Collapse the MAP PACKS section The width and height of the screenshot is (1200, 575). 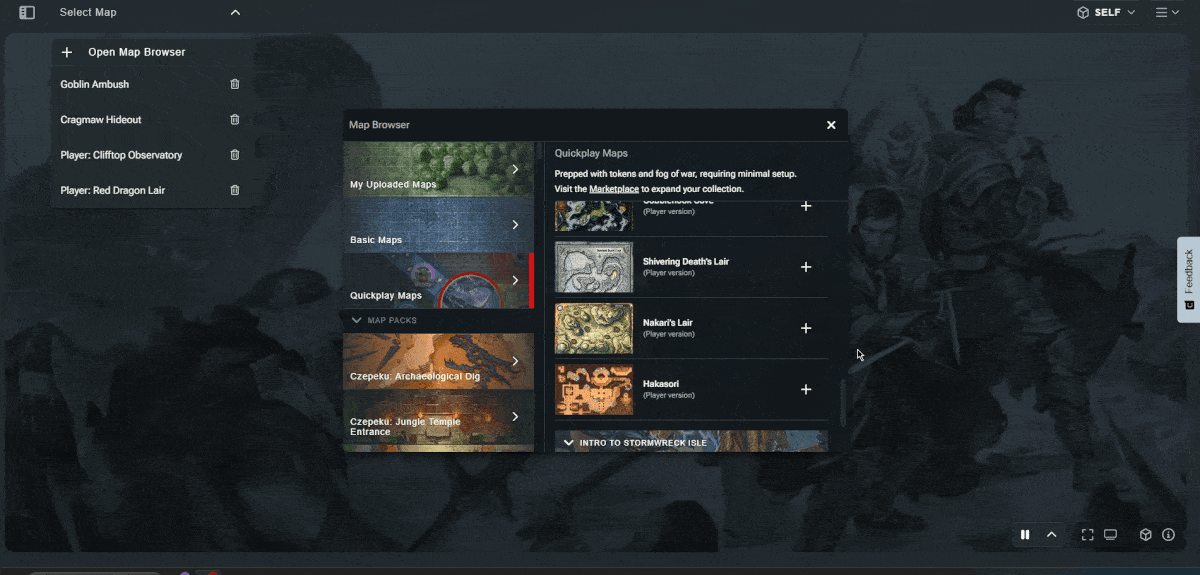384,320
